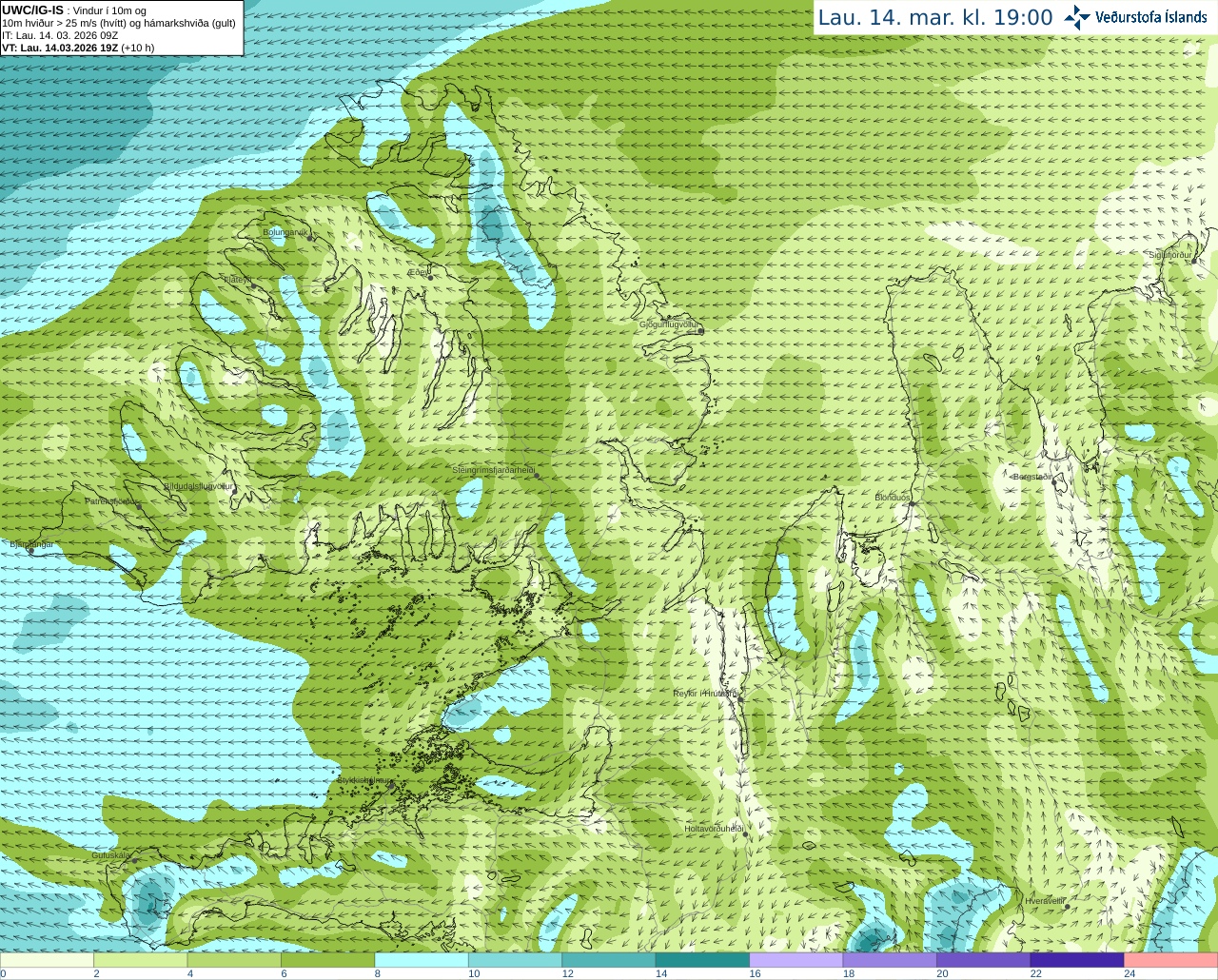Pick the light green 2–4 scale swatch
1218x980 pixels.
[141, 960]
